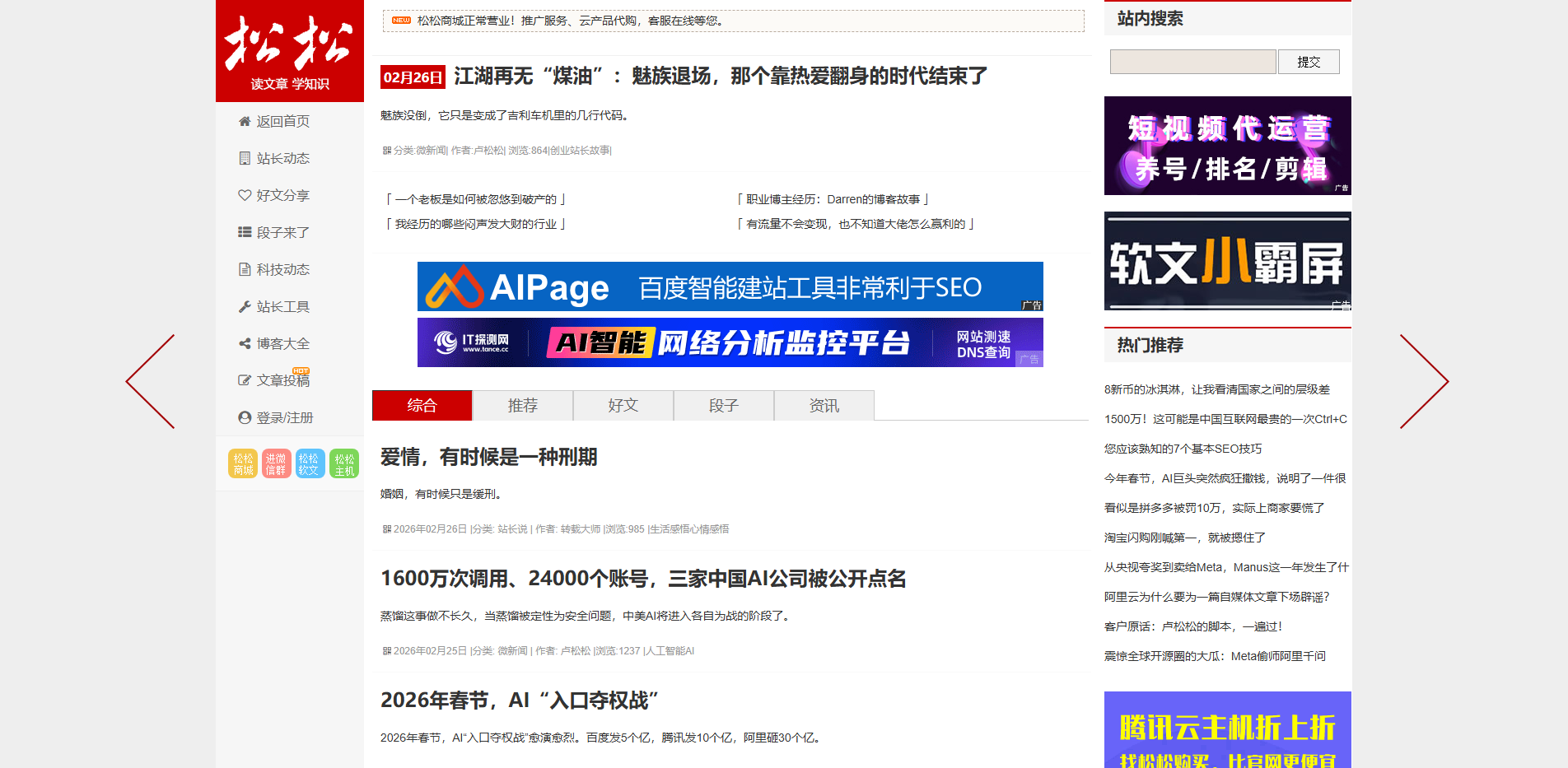Click the blue 松松软文 badge
The width and height of the screenshot is (1568, 768).
point(310,464)
